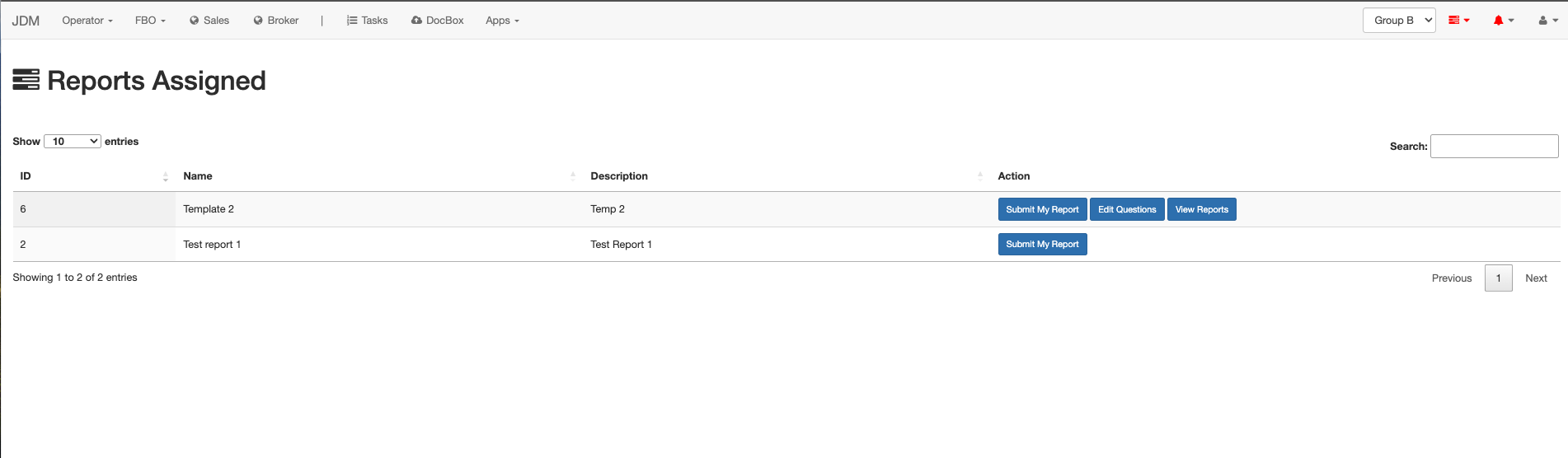Expand the FBO menu
1568x458 pixels.
tap(150, 21)
